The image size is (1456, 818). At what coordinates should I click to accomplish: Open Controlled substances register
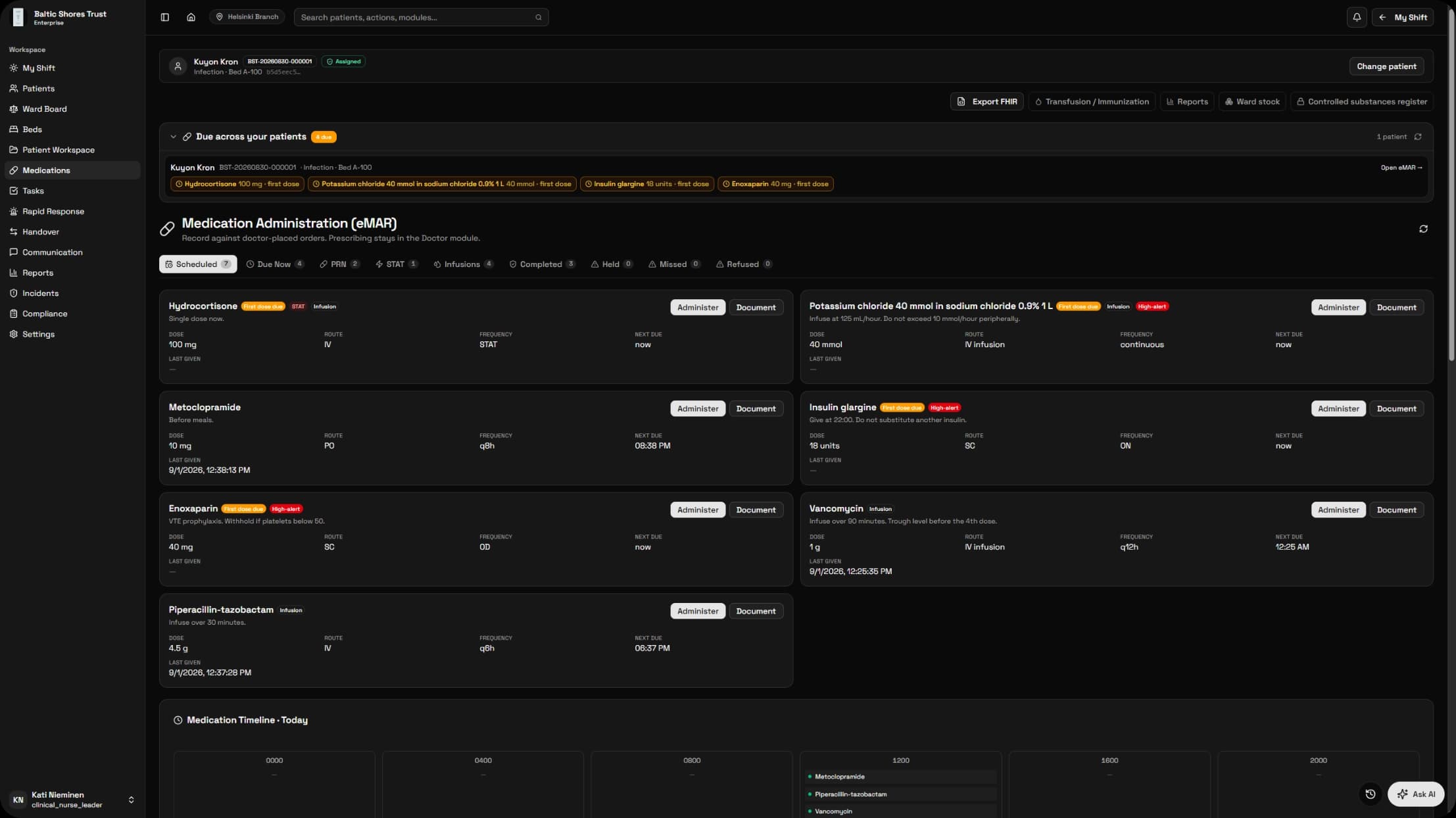pos(1361,101)
